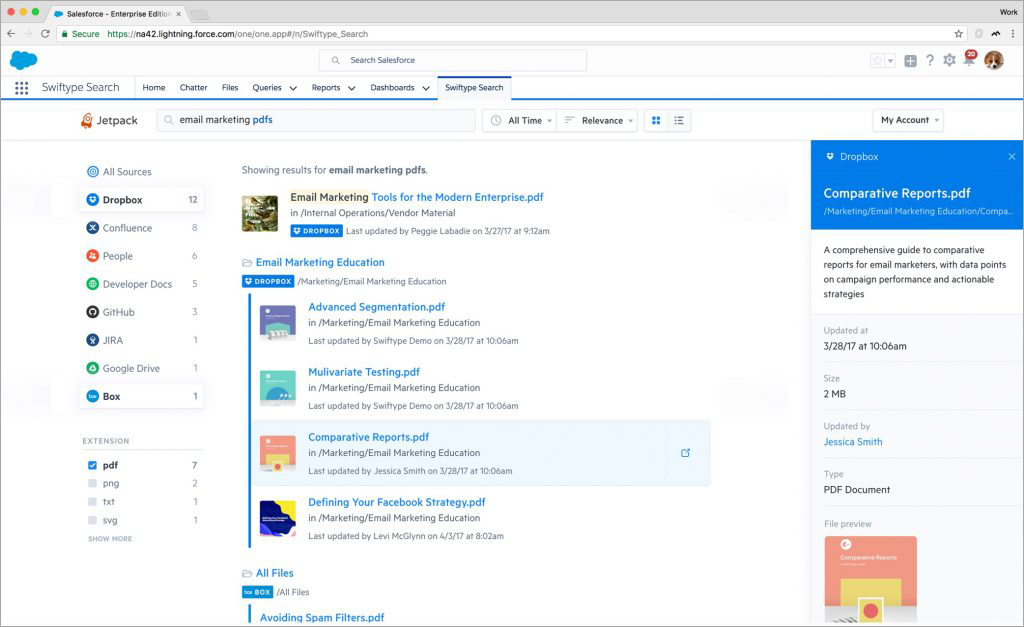Viewport: 1024px width, 627px height.
Task: Open the Chatter tab
Action: coord(193,88)
